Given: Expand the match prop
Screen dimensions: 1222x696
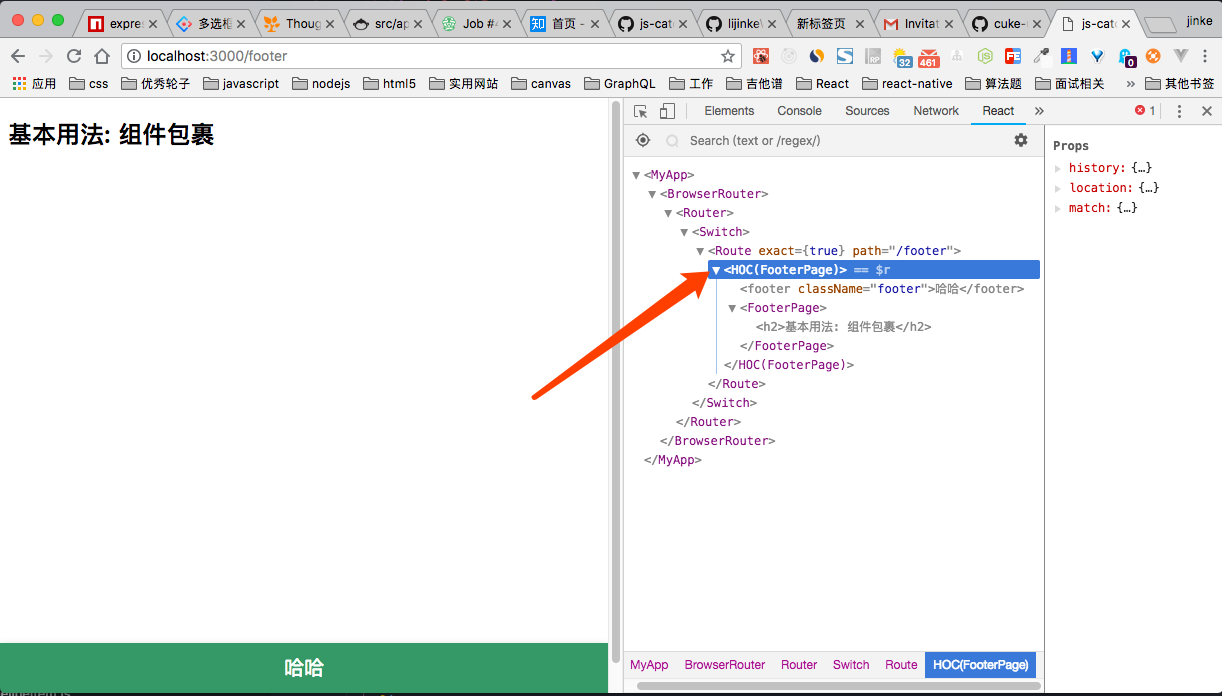Looking at the screenshot, I should [1058, 208].
